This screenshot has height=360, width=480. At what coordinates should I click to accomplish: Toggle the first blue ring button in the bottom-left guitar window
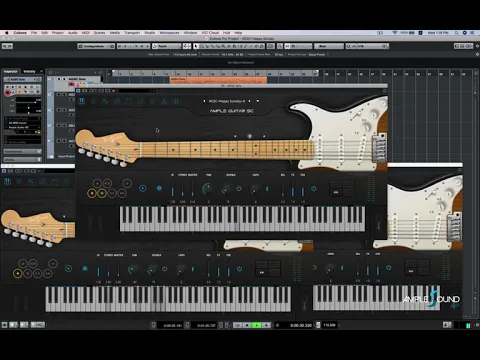[68, 269]
